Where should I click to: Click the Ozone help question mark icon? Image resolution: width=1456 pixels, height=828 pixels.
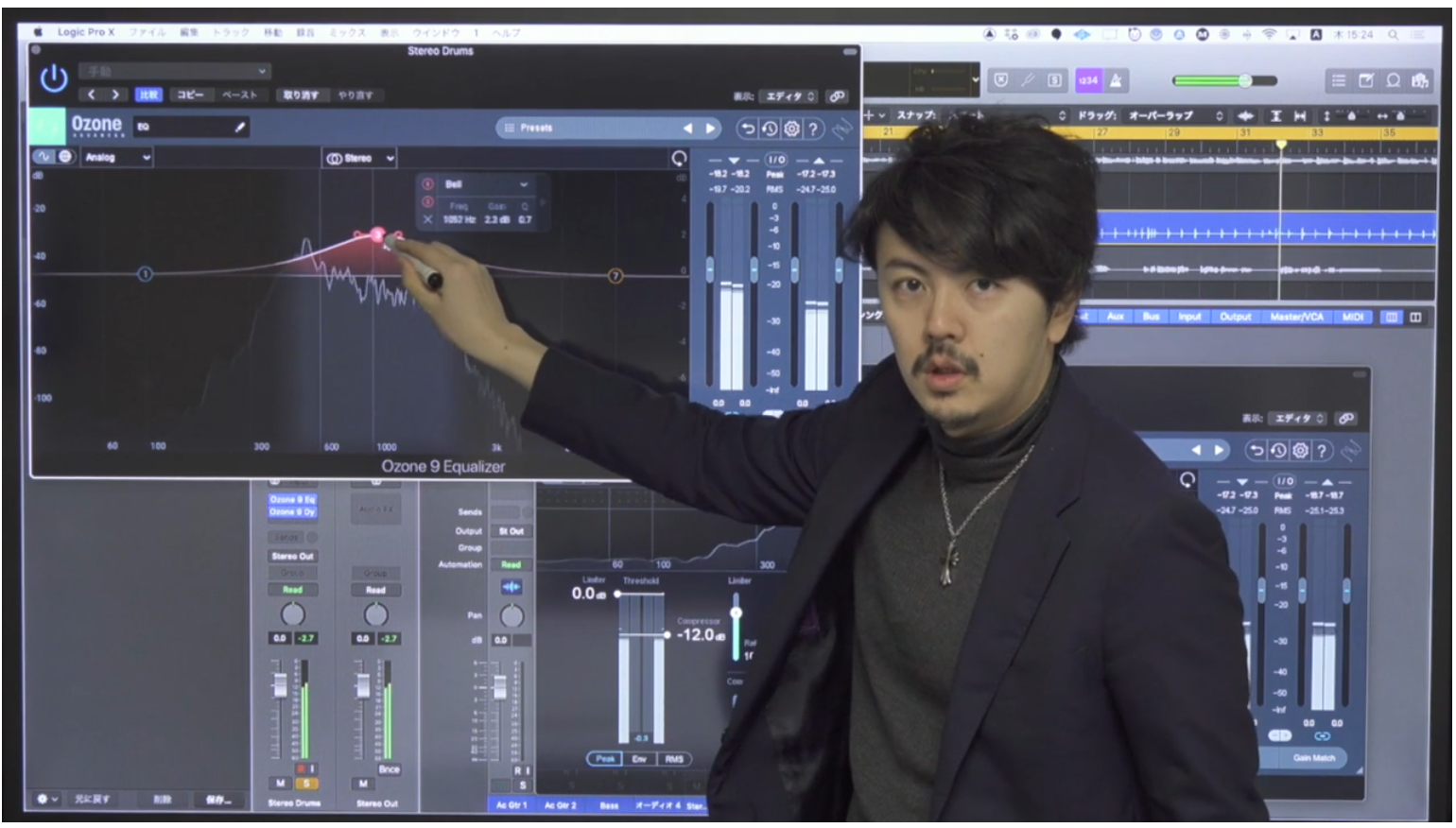pyautogui.click(x=813, y=129)
